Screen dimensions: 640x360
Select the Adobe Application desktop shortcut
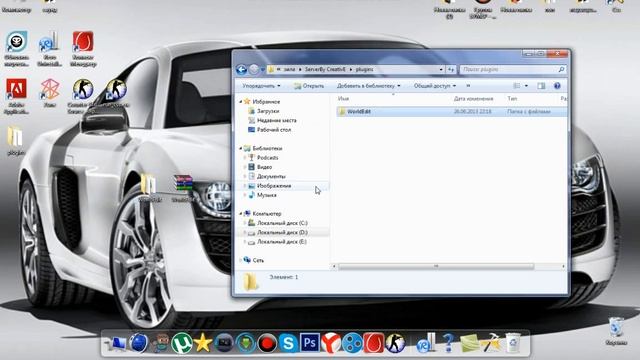coord(16,96)
